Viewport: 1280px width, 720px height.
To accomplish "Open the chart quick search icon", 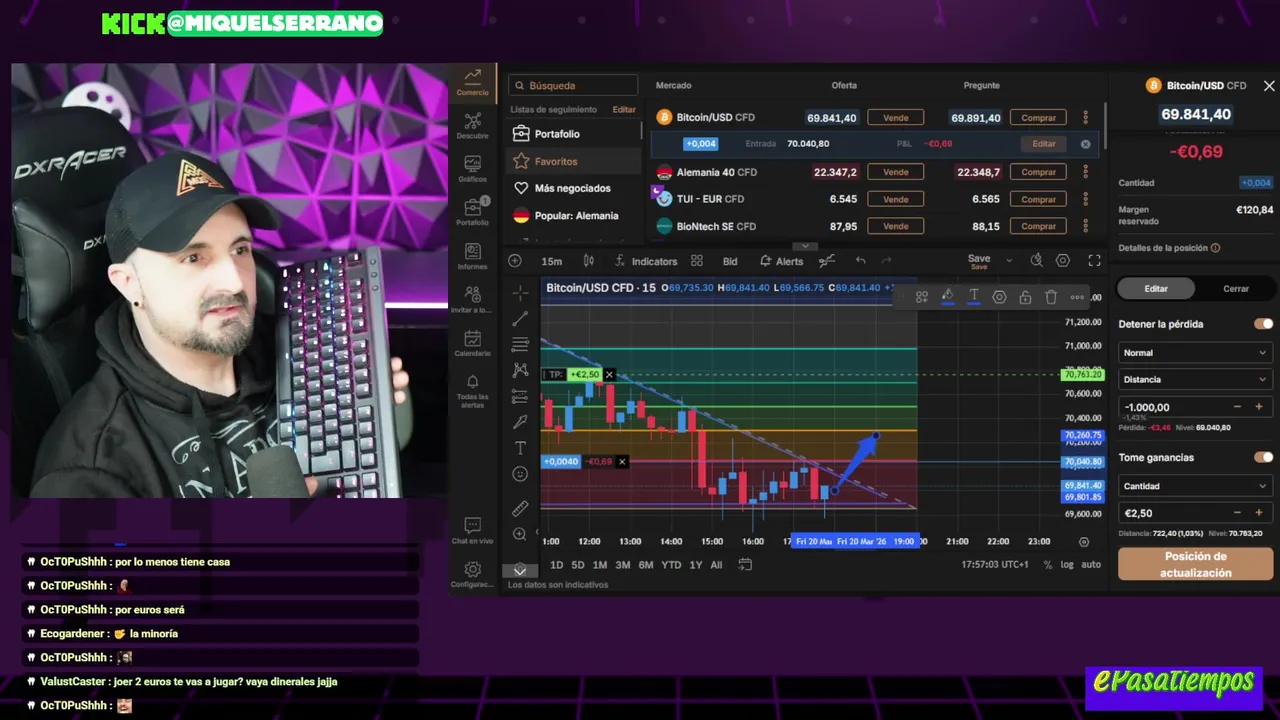I will (1036, 261).
